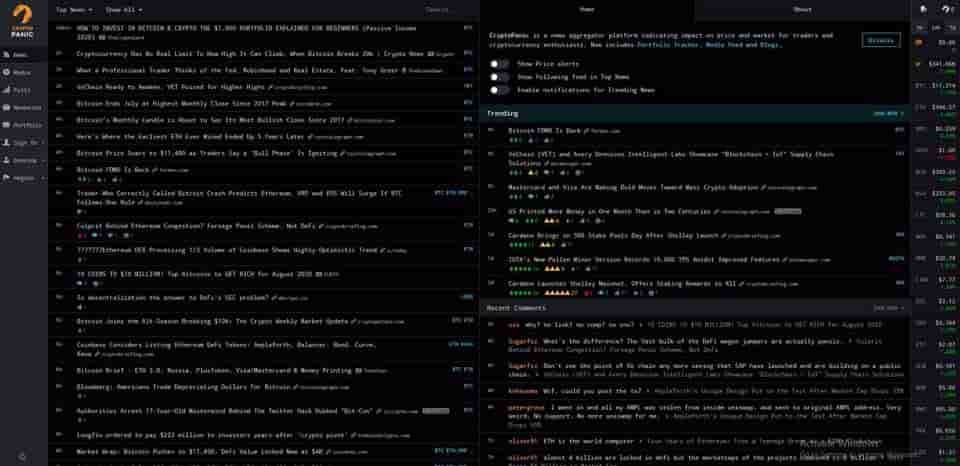
Task: Switch to the About tab
Action: 802,10
